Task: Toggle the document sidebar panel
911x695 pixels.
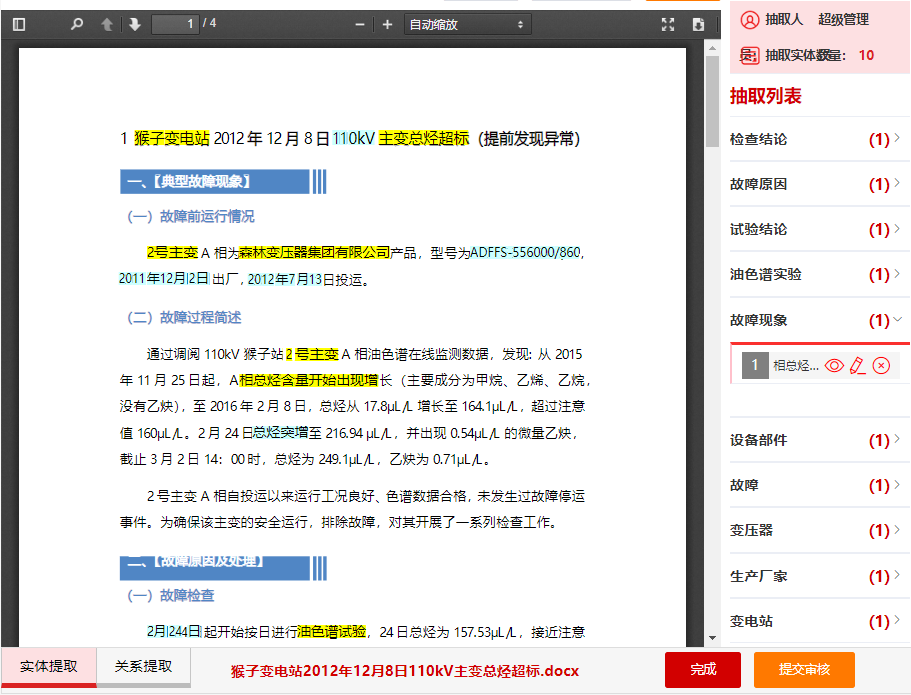Action: point(17,23)
